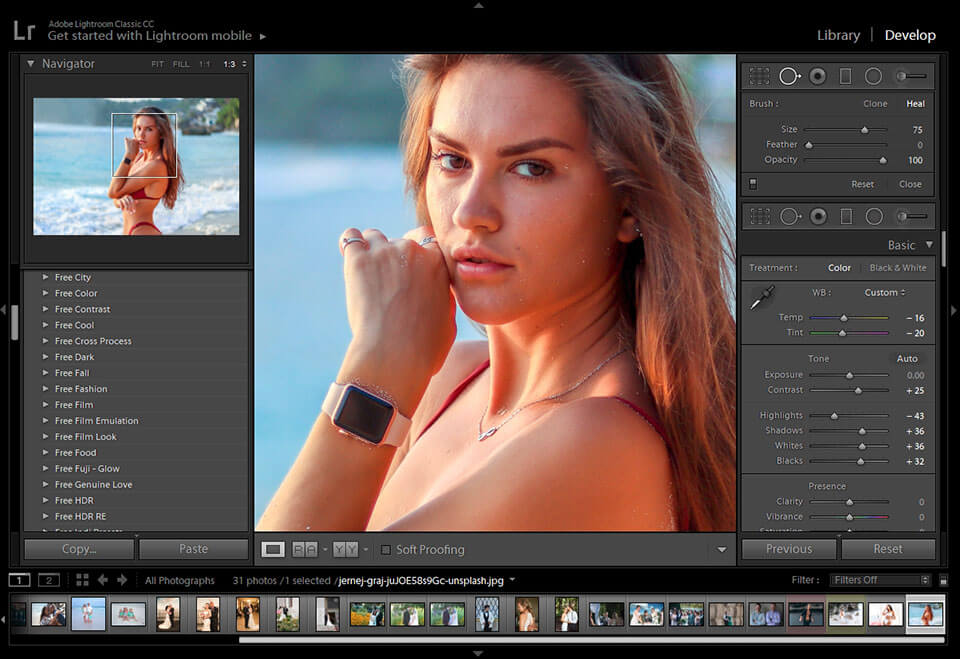Screen dimensions: 960x659
Task: Open Grid view from filmstrip toolbar
Action: click(x=82, y=580)
